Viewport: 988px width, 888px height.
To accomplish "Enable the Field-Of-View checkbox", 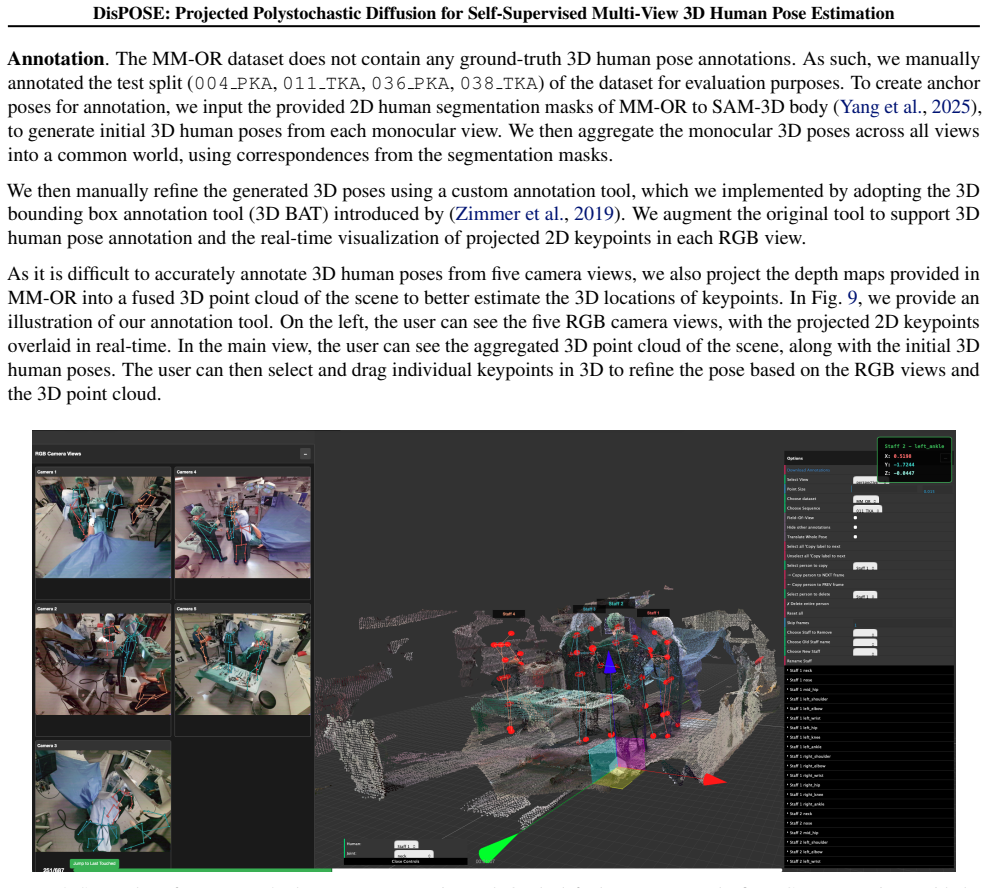I will coord(855,517).
